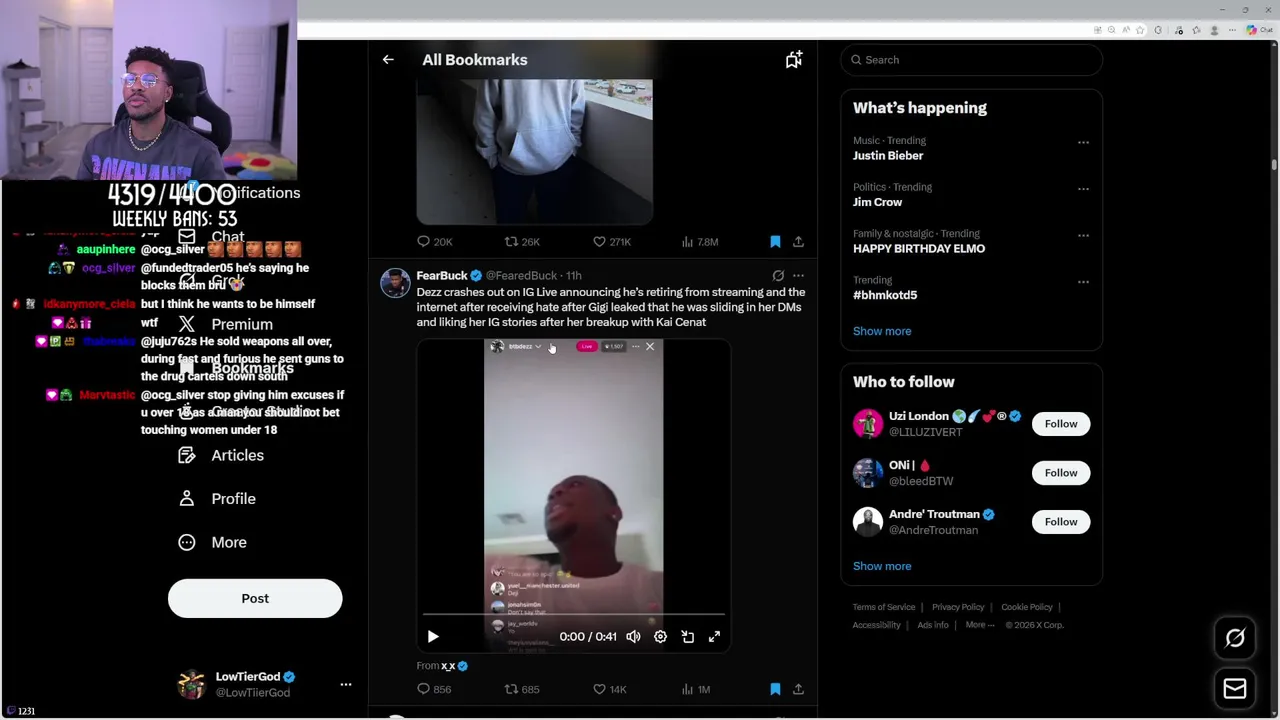Open Privacy Policy link
The width and height of the screenshot is (1280, 720).
(x=958, y=607)
